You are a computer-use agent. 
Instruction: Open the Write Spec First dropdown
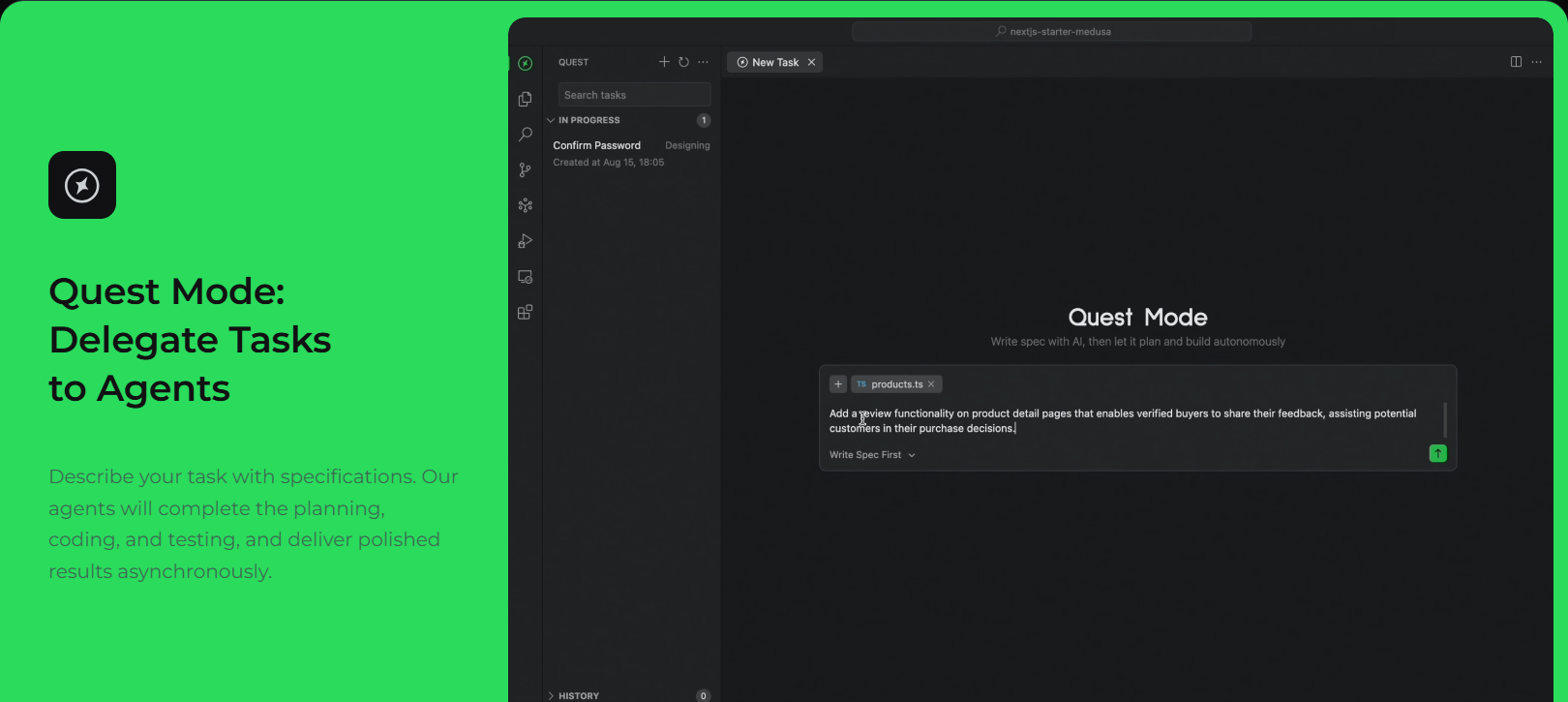(x=872, y=455)
